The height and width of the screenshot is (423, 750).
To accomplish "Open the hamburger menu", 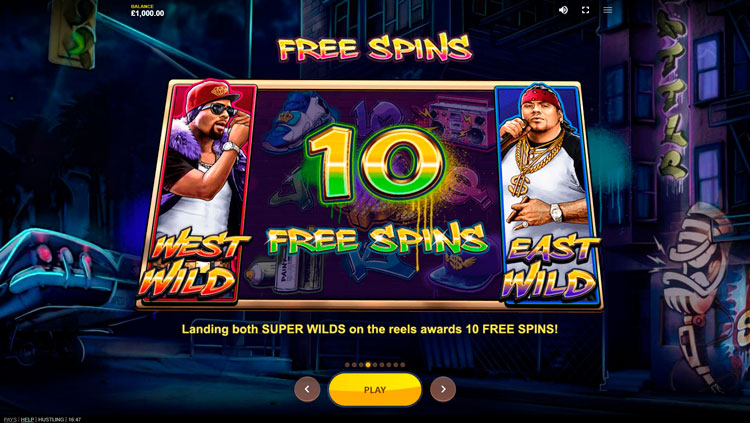I will pos(607,10).
